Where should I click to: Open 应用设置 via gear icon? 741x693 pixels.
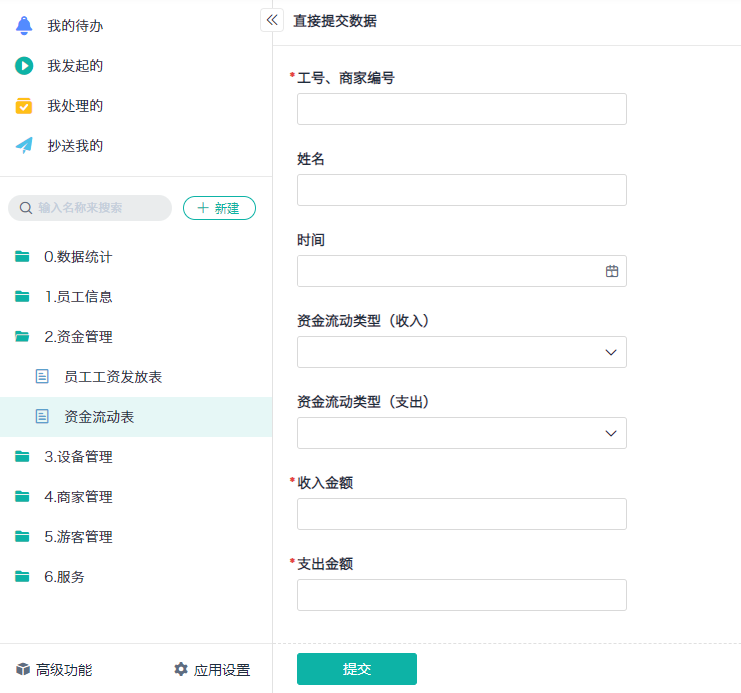point(181,669)
